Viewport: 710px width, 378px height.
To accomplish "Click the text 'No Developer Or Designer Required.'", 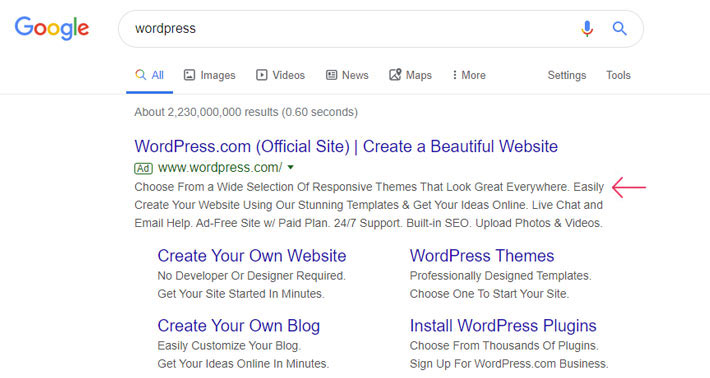I will point(251,276).
